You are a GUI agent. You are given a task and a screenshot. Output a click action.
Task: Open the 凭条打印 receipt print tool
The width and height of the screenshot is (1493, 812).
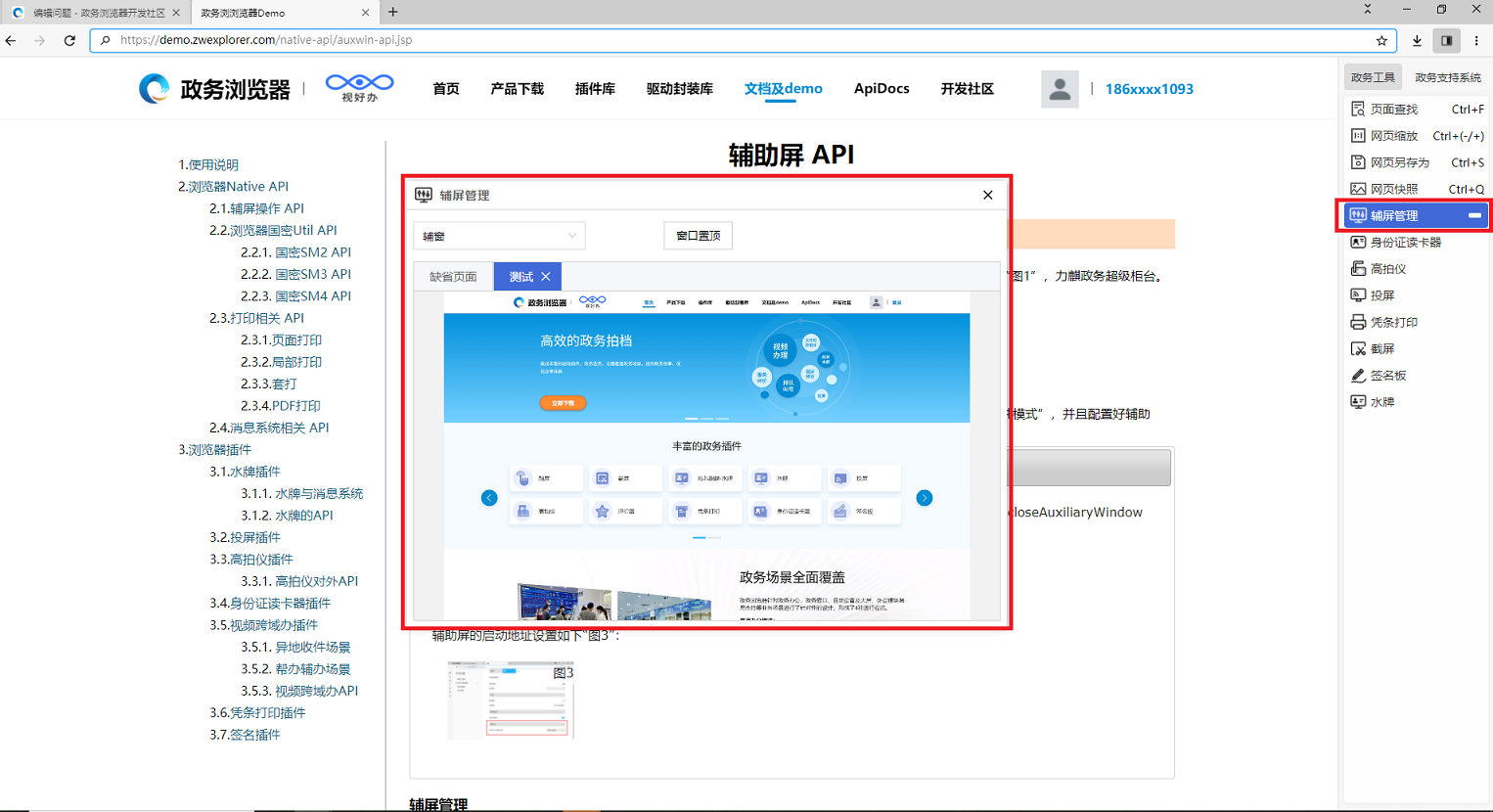point(1384,322)
